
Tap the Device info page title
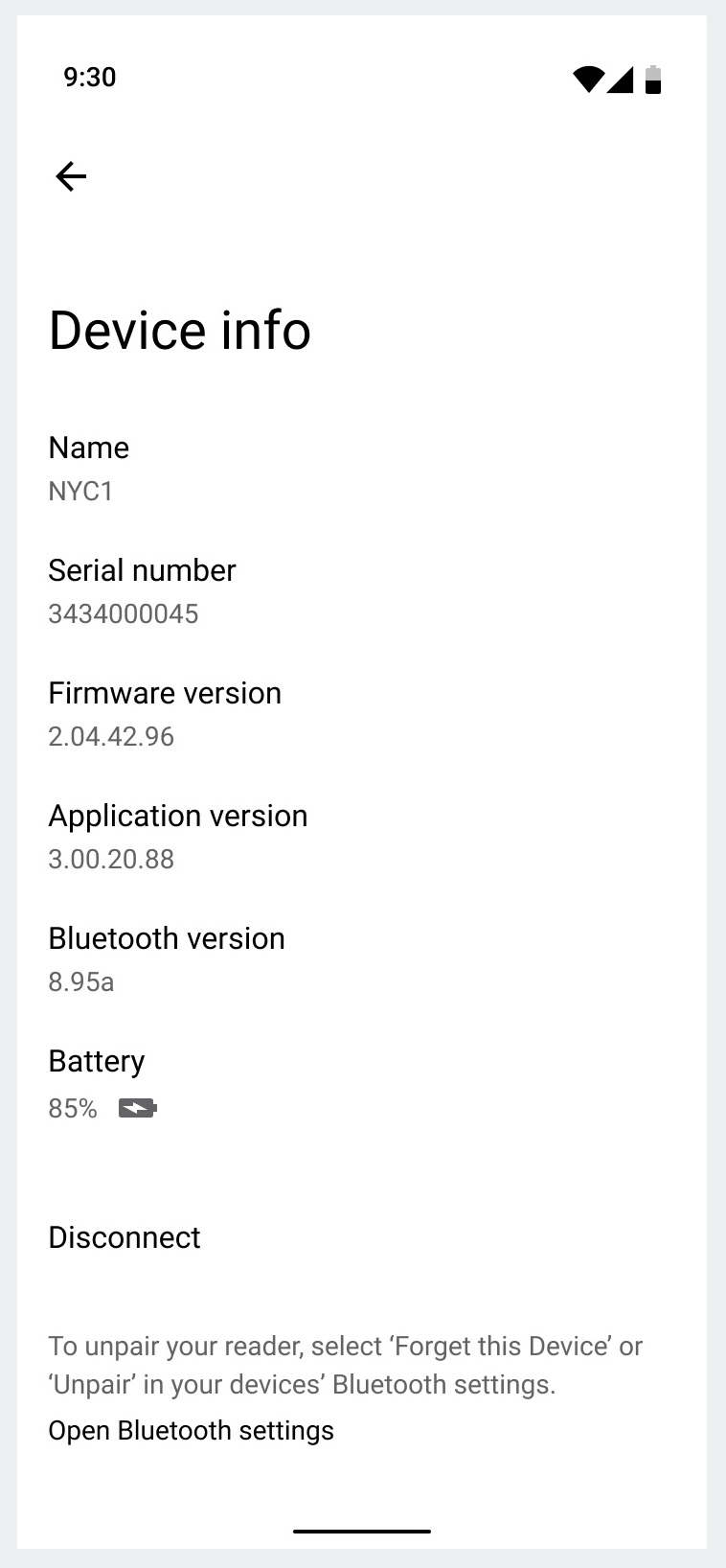[x=180, y=331]
